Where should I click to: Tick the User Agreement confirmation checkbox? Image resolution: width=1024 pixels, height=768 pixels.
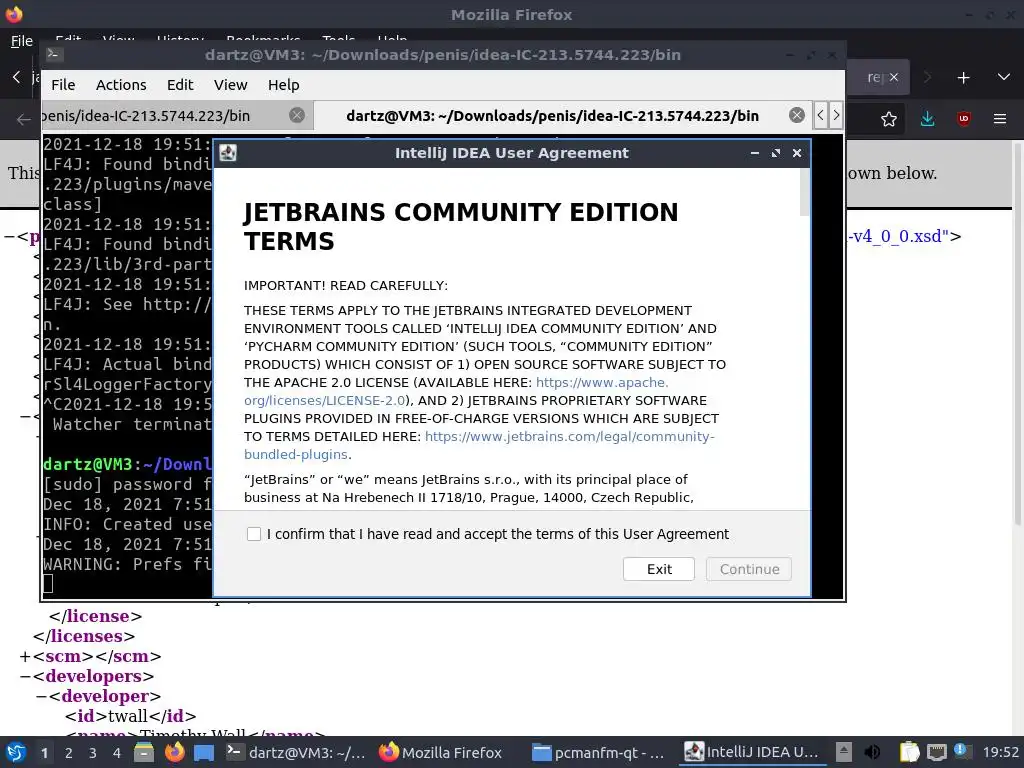[x=254, y=534]
